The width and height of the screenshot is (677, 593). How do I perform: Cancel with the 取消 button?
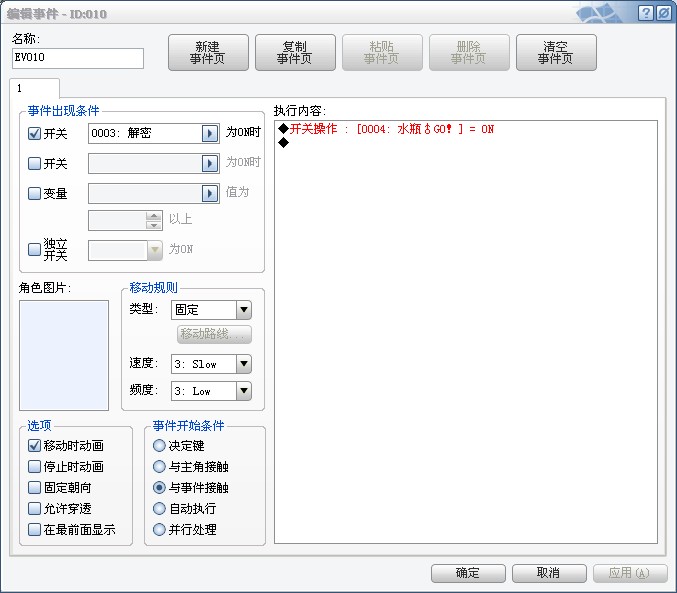(x=549, y=573)
